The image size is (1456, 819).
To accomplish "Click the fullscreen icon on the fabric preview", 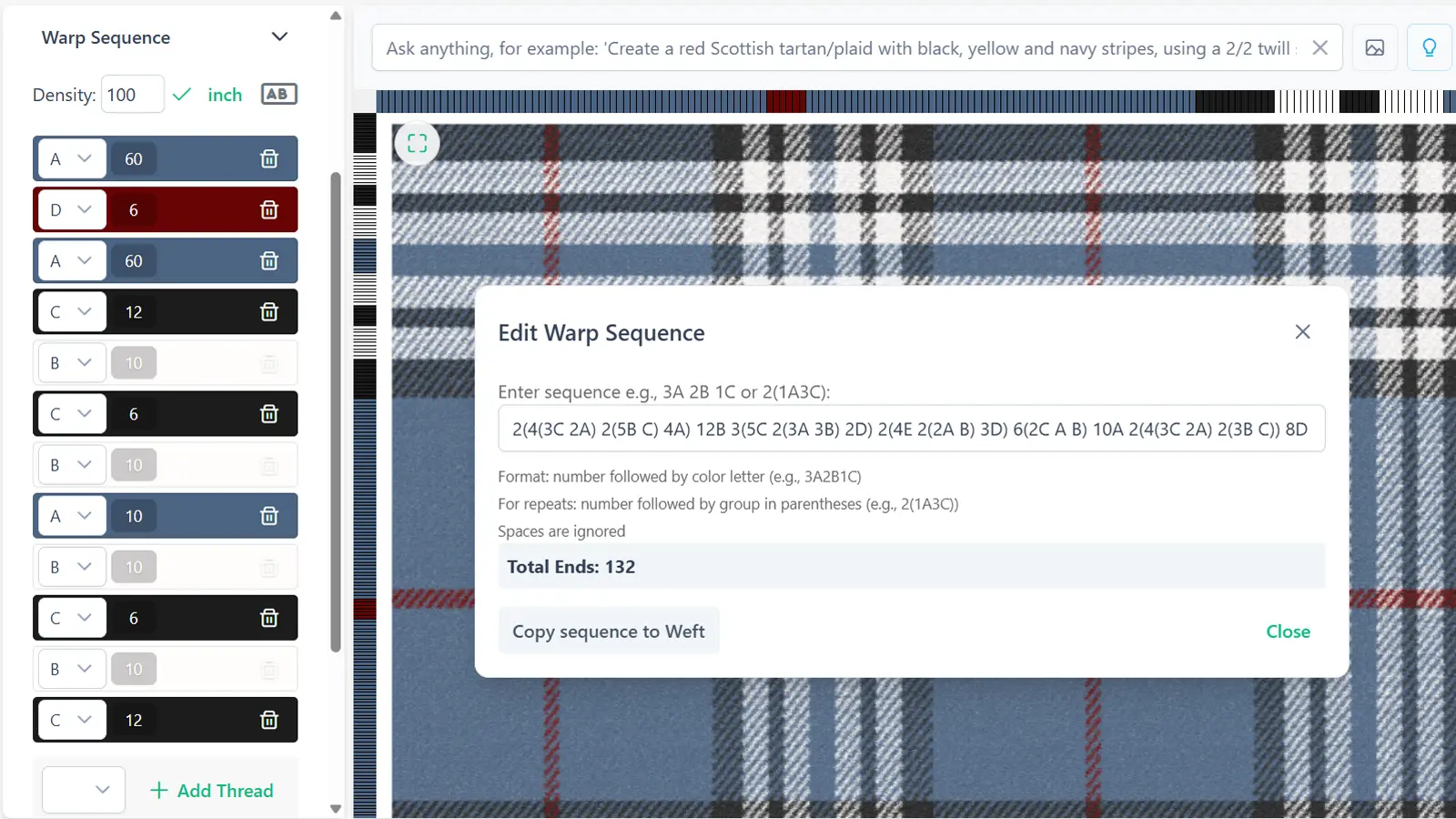I will pyautogui.click(x=417, y=143).
